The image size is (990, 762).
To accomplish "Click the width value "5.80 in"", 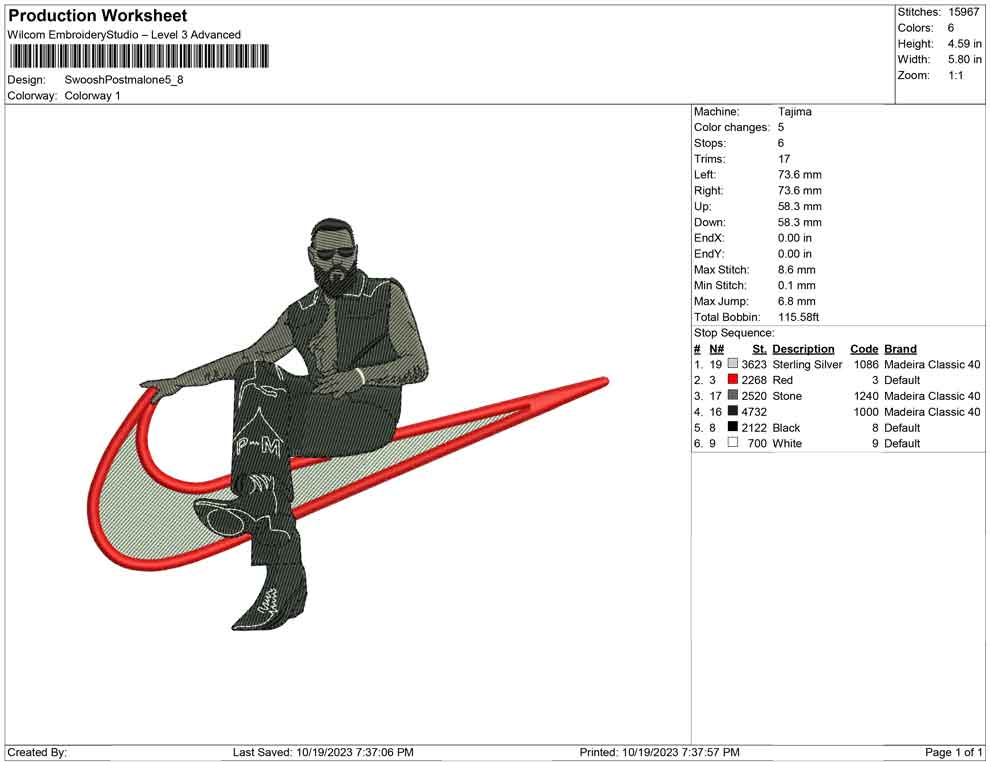I will click(964, 59).
